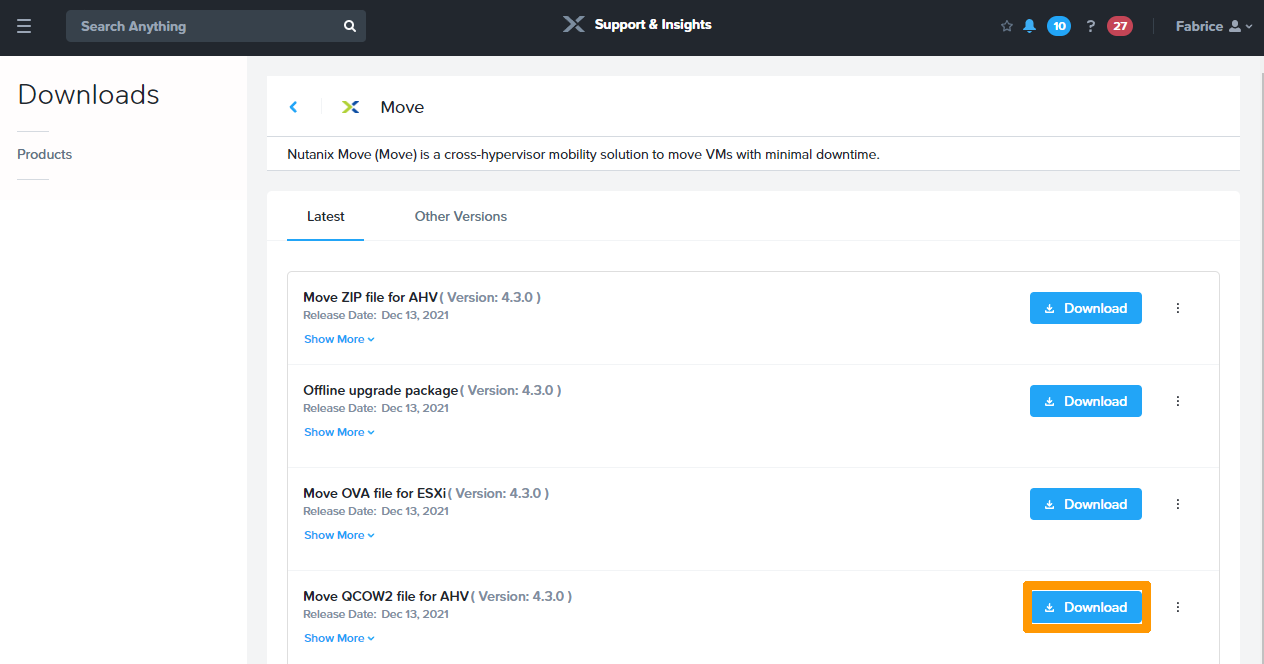Screen dimensions: 1264x664
Task: Open kebab menu for Move OVA file
Action: pyautogui.click(x=1178, y=504)
